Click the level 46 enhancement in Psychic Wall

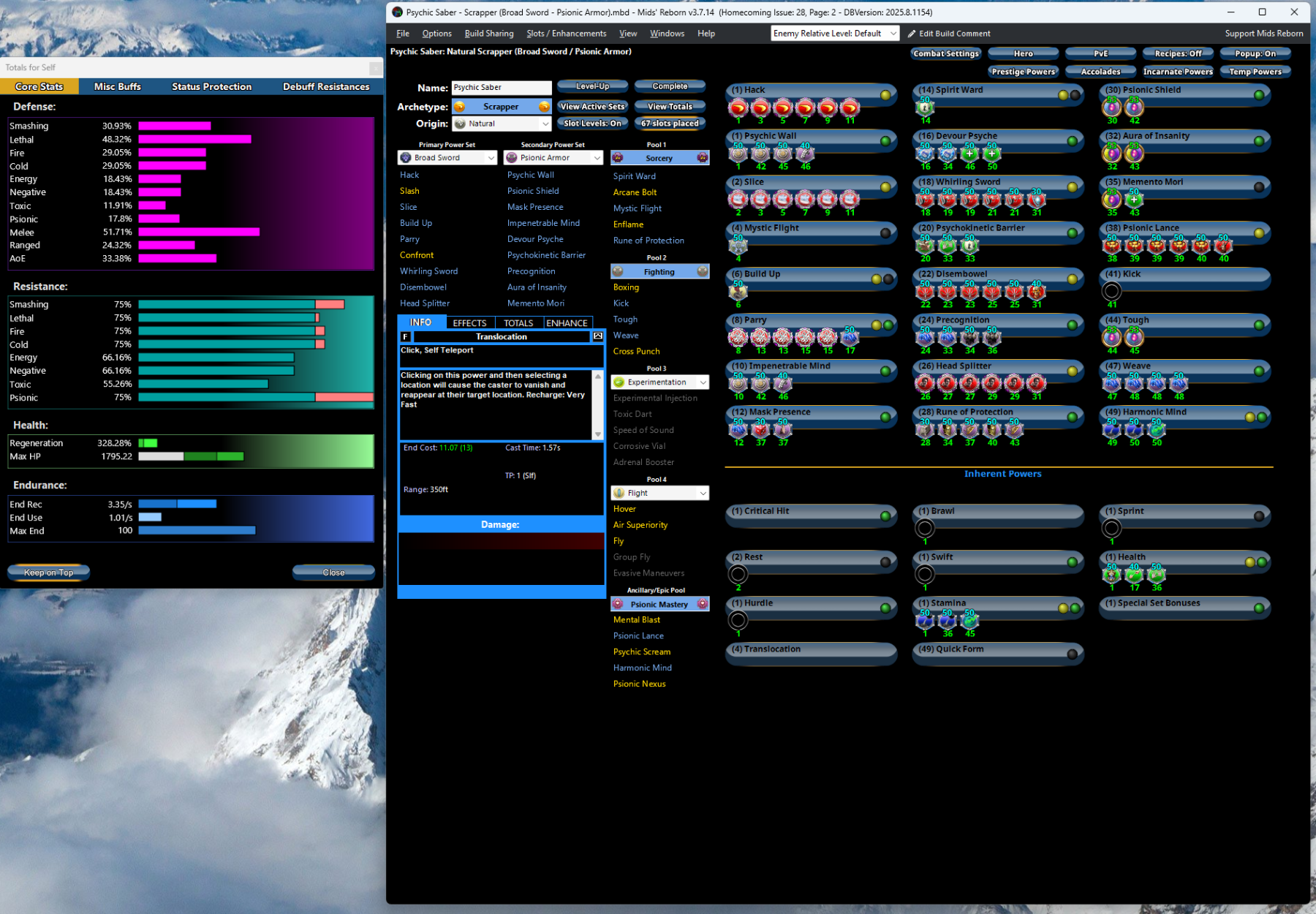[804, 154]
